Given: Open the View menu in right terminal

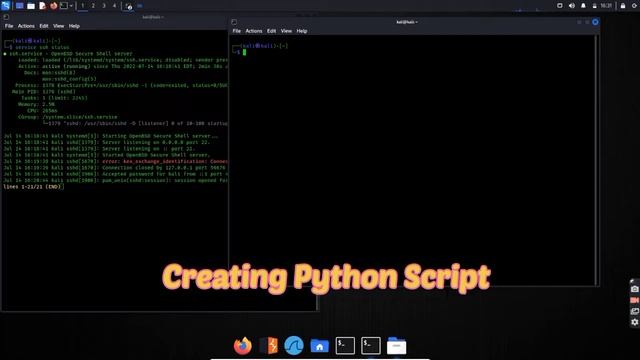Looking at the screenshot, I should coord(286,31).
